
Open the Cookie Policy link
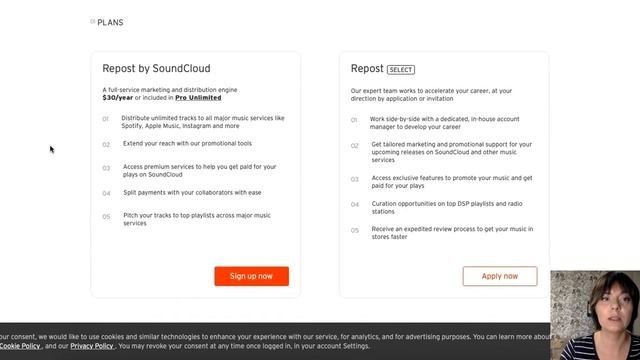(x=20, y=346)
